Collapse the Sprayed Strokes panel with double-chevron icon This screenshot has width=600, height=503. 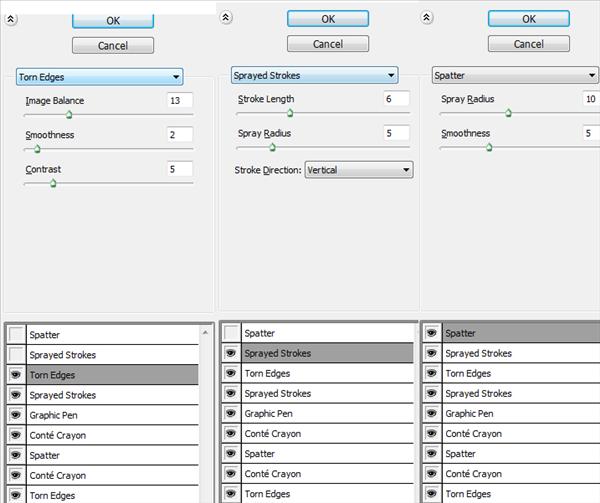tap(226, 17)
